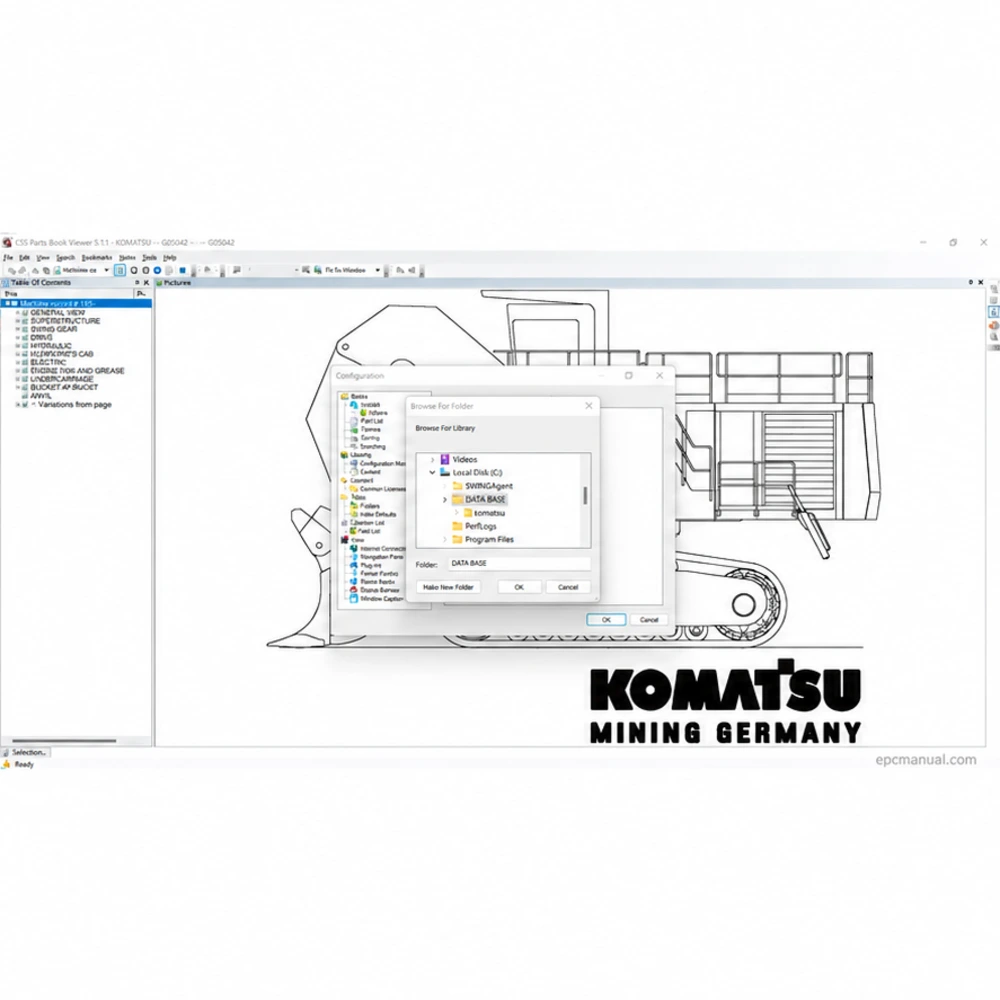This screenshot has height=1000, width=1000.
Task: Click Cancel in Browse For Folder dialog
Action: (x=568, y=587)
